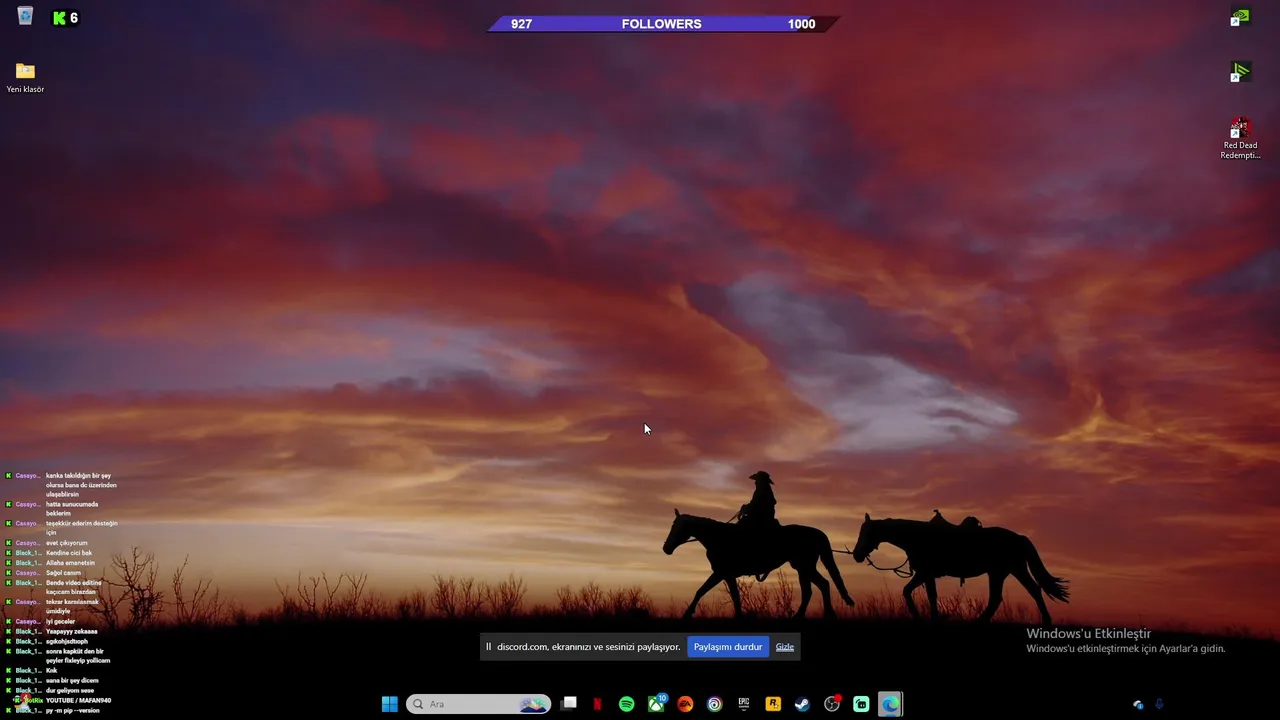Launch Netflix from the taskbar
Screen dimensions: 1280x720
pyautogui.click(x=597, y=704)
